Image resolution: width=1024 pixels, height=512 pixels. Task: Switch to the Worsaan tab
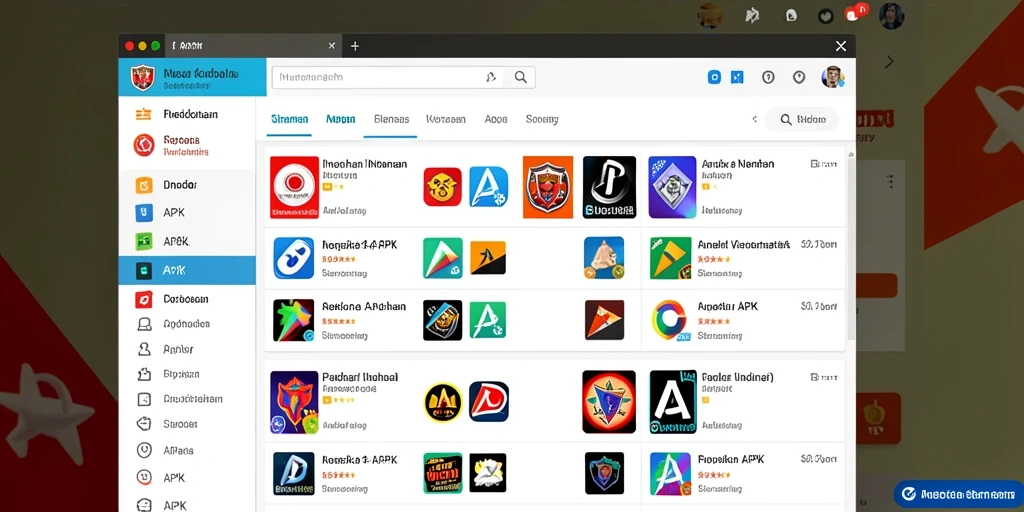(446, 120)
